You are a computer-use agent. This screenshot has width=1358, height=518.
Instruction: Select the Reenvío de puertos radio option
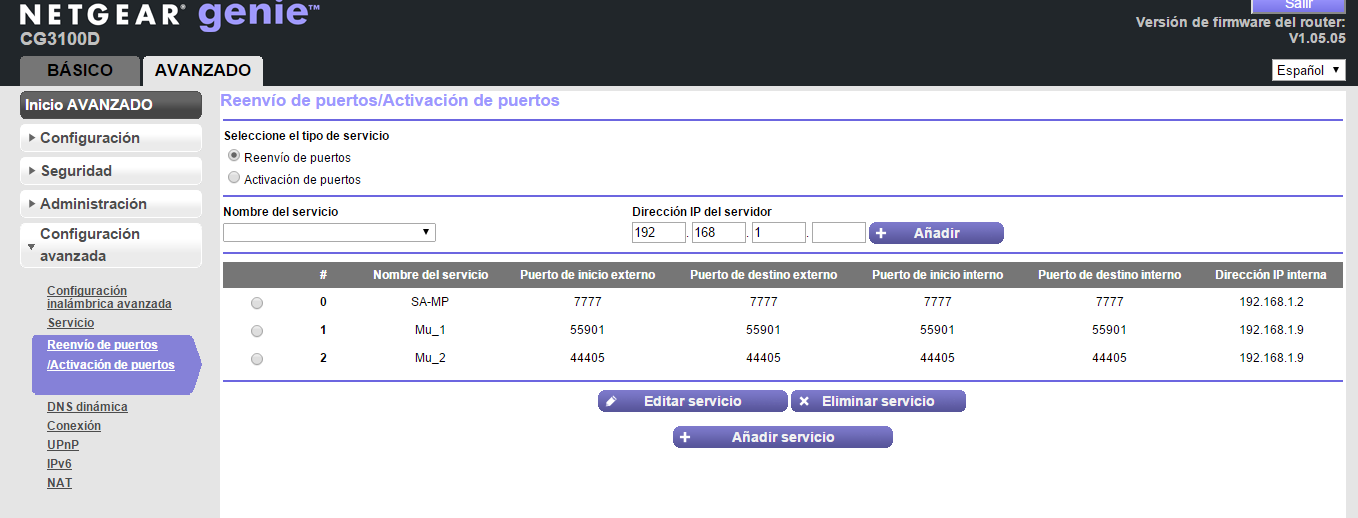[234, 156]
